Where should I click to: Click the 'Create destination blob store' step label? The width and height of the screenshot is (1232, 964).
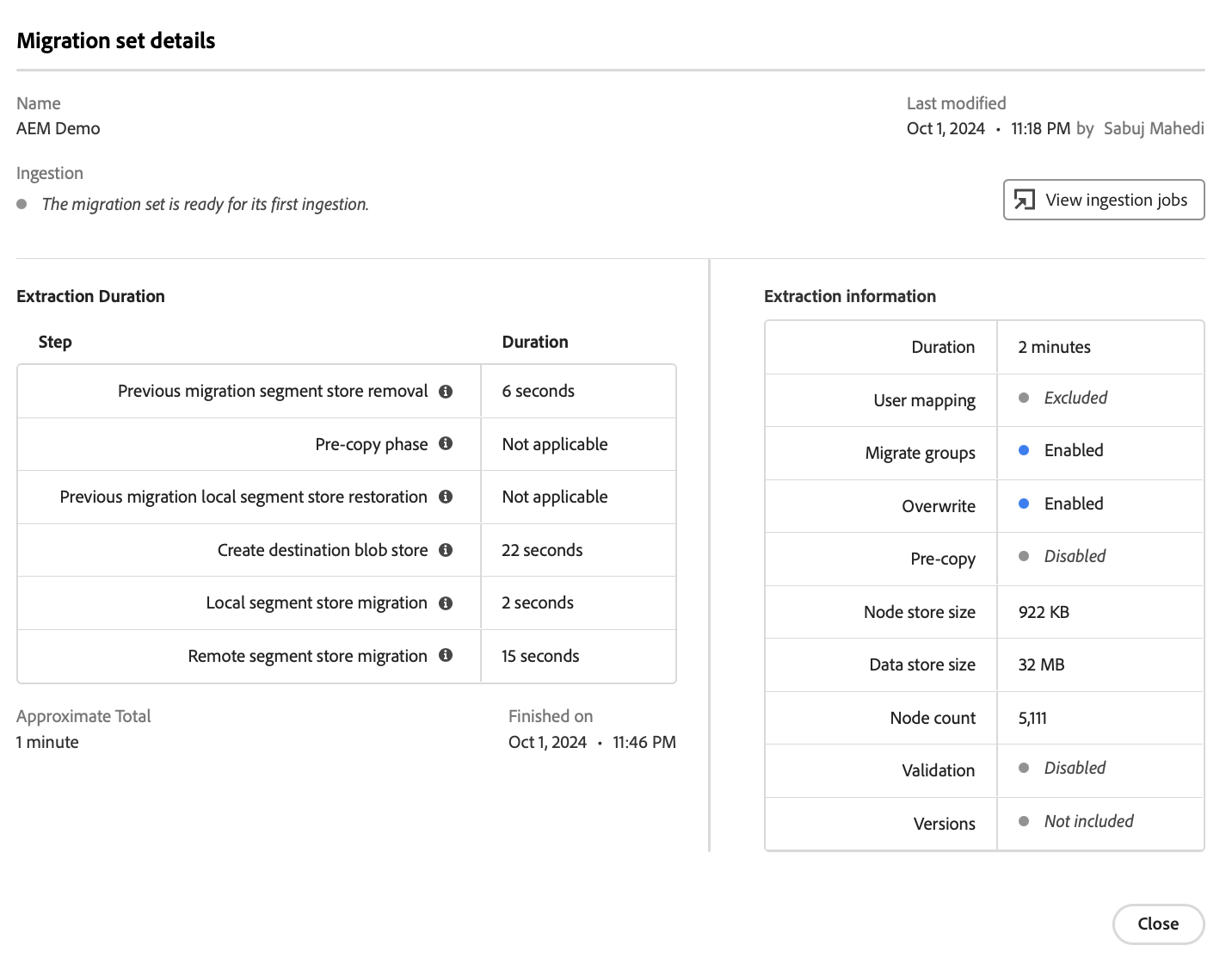(323, 550)
